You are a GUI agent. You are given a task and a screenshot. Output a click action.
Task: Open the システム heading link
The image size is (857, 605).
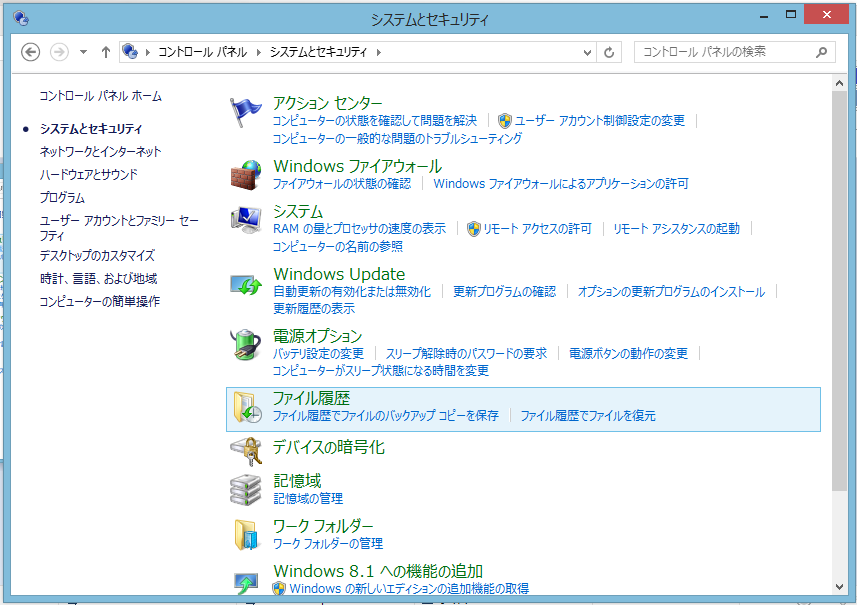(298, 211)
